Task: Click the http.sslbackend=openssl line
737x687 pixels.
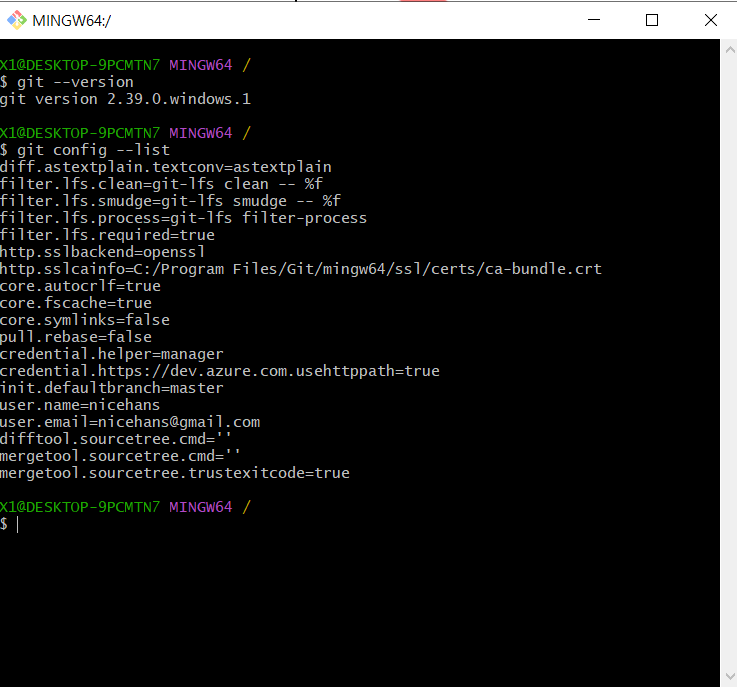Action: [102, 252]
